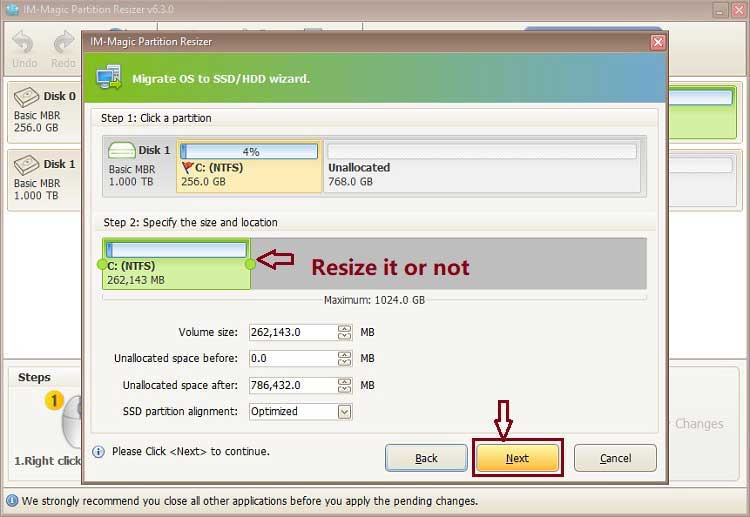Click the Undo arrow icon
Viewport: 750px width, 517px height.
coord(25,42)
